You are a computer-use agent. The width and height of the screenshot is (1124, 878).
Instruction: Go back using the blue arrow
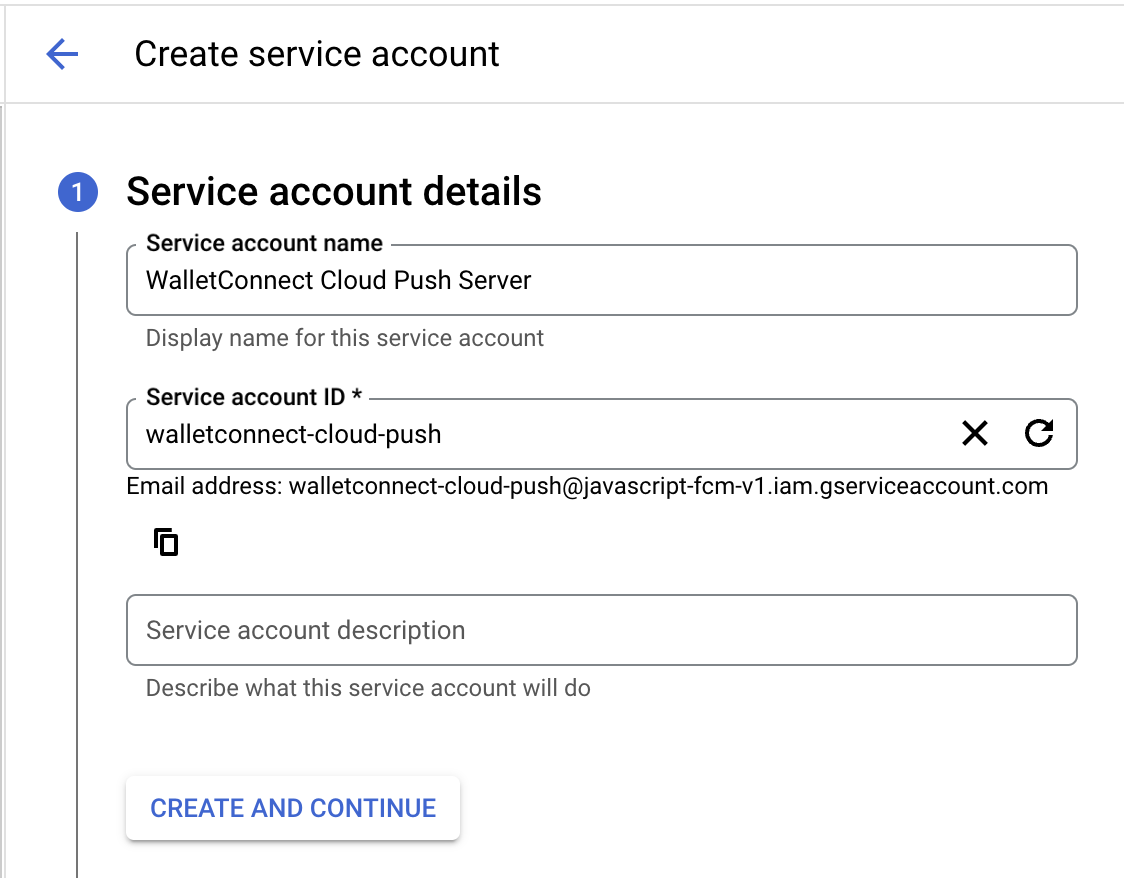[62, 54]
